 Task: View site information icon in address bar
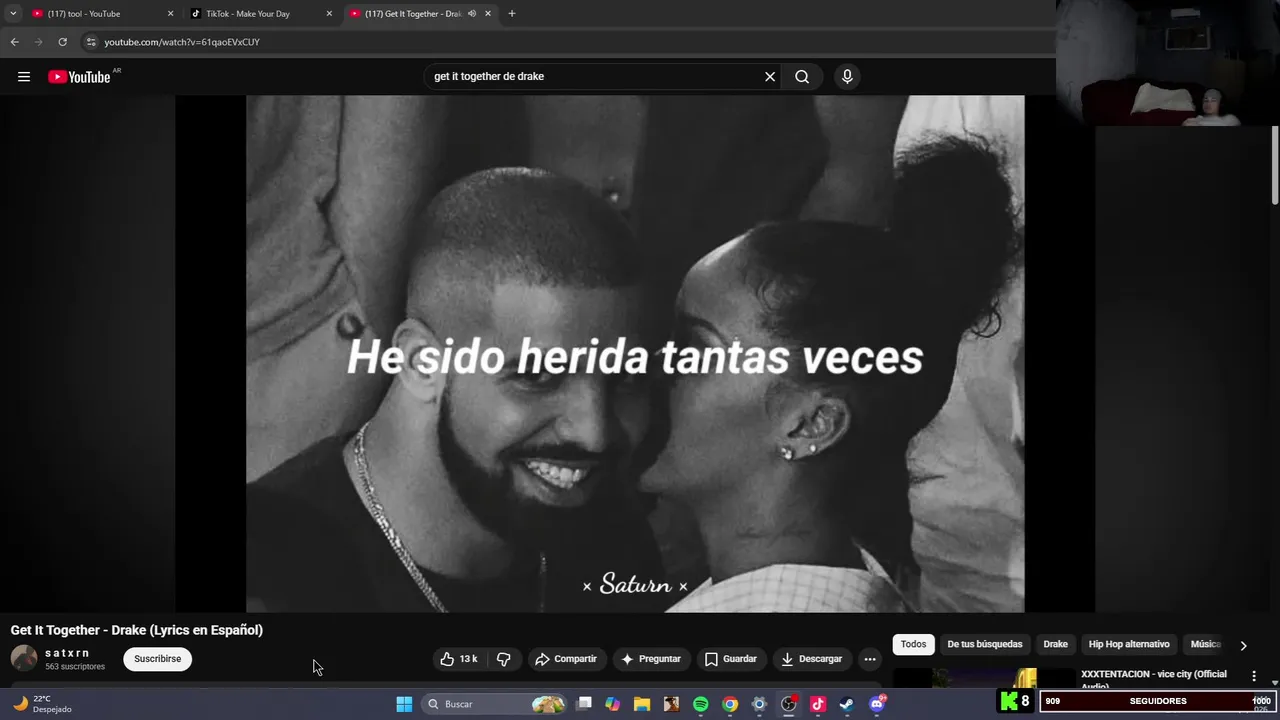pos(91,42)
